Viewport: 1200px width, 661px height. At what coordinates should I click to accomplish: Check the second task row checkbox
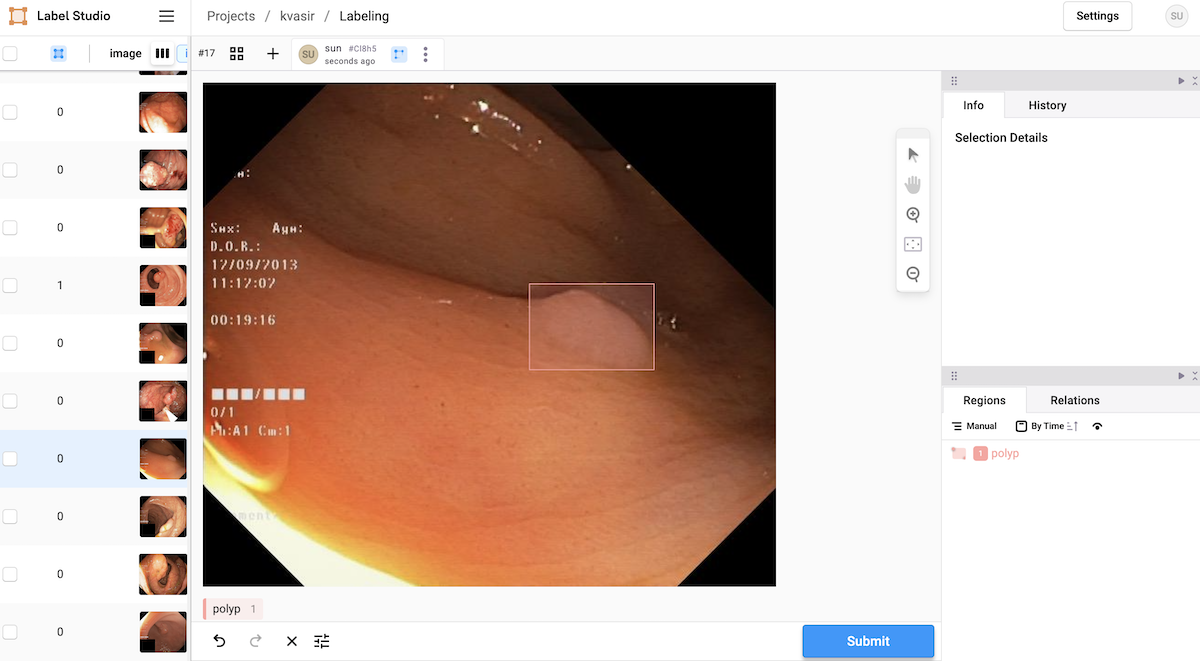[10, 170]
